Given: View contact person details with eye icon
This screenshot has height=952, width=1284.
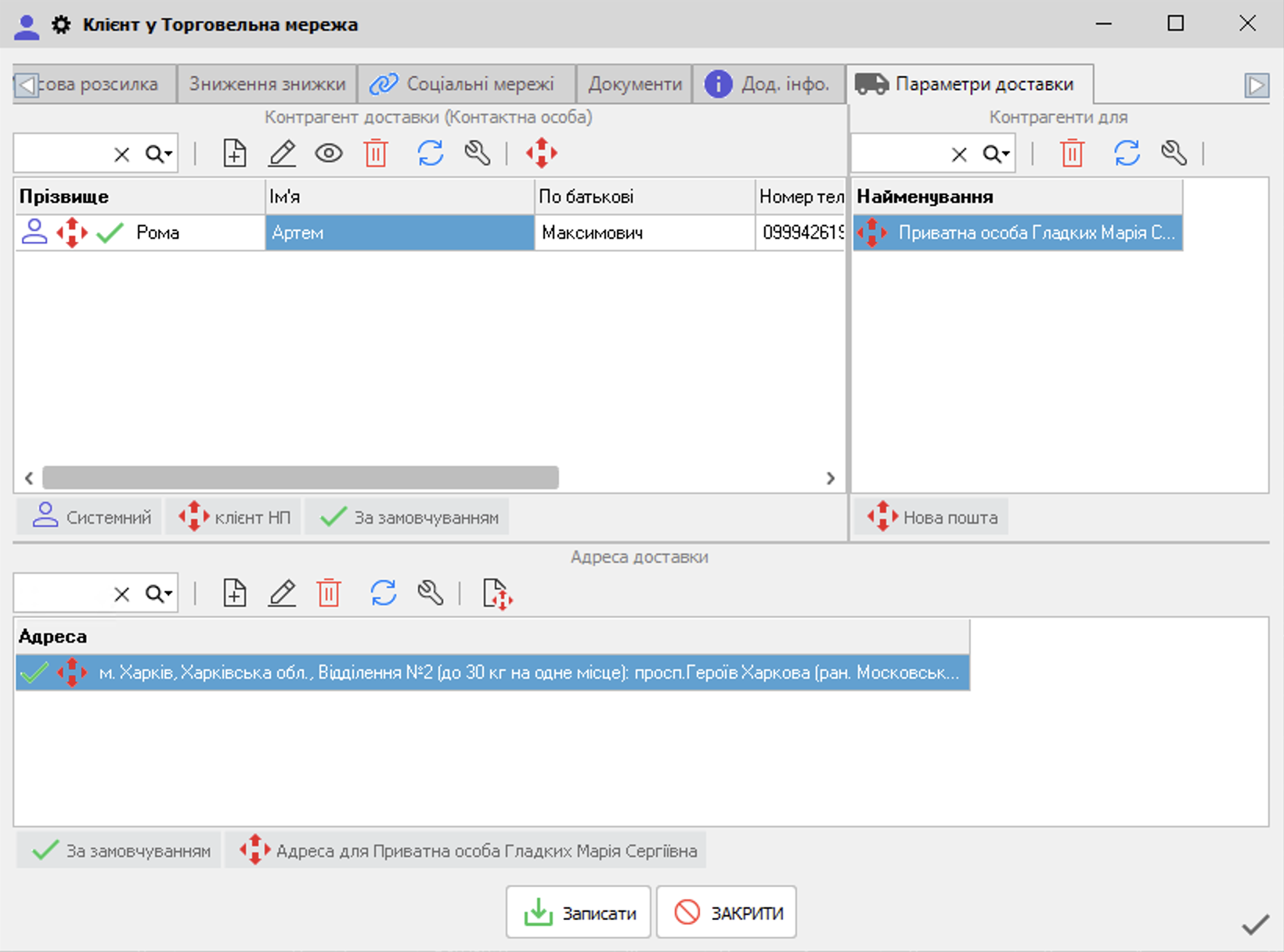Looking at the screenshot, I should point(329,153).
